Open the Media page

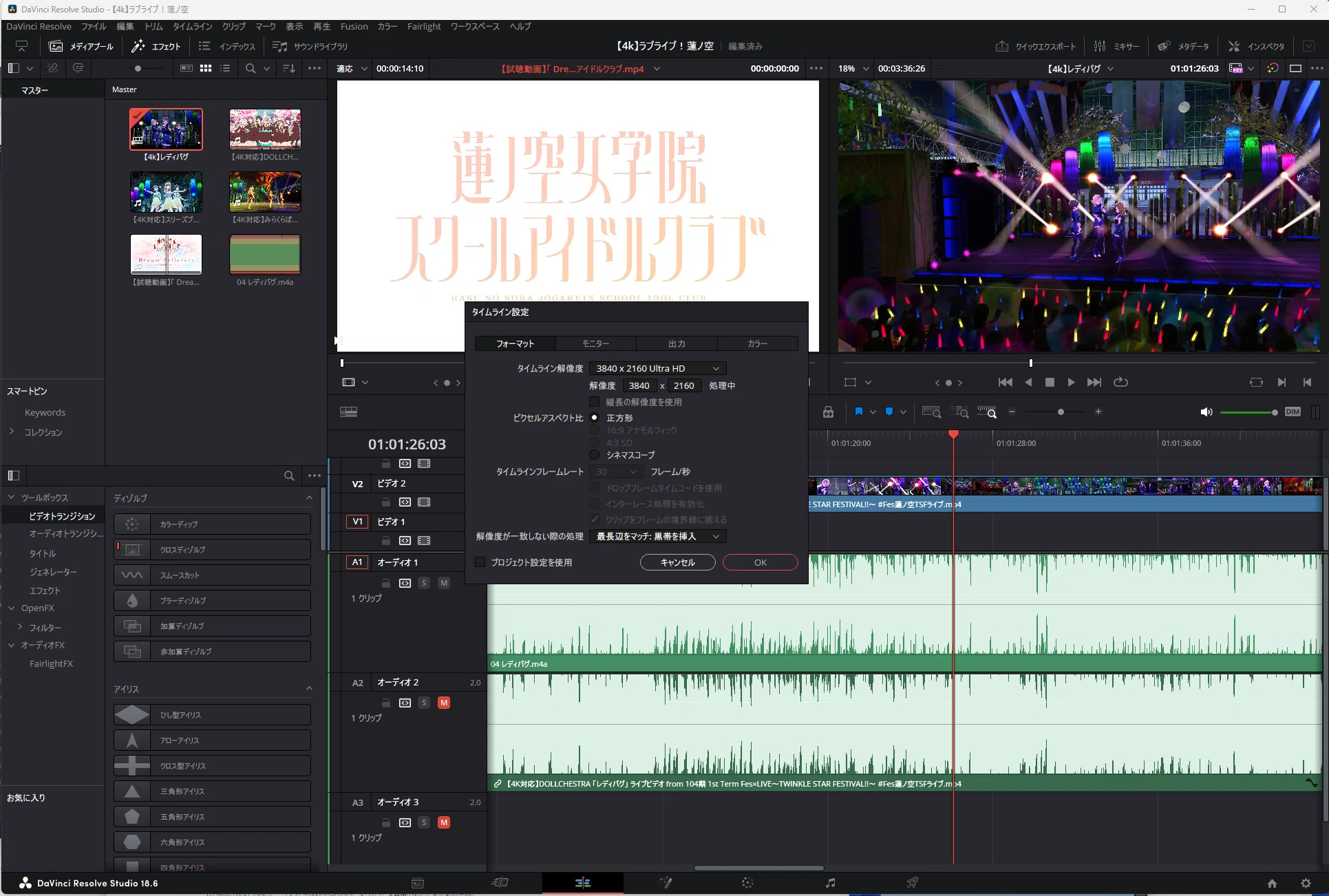[x=418, y=883]
